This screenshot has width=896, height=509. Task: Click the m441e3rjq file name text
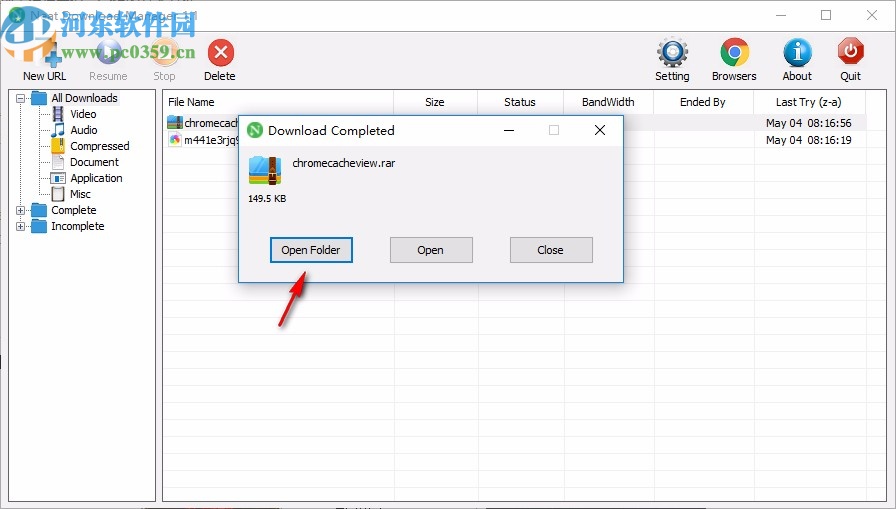(x=211, y=140)
